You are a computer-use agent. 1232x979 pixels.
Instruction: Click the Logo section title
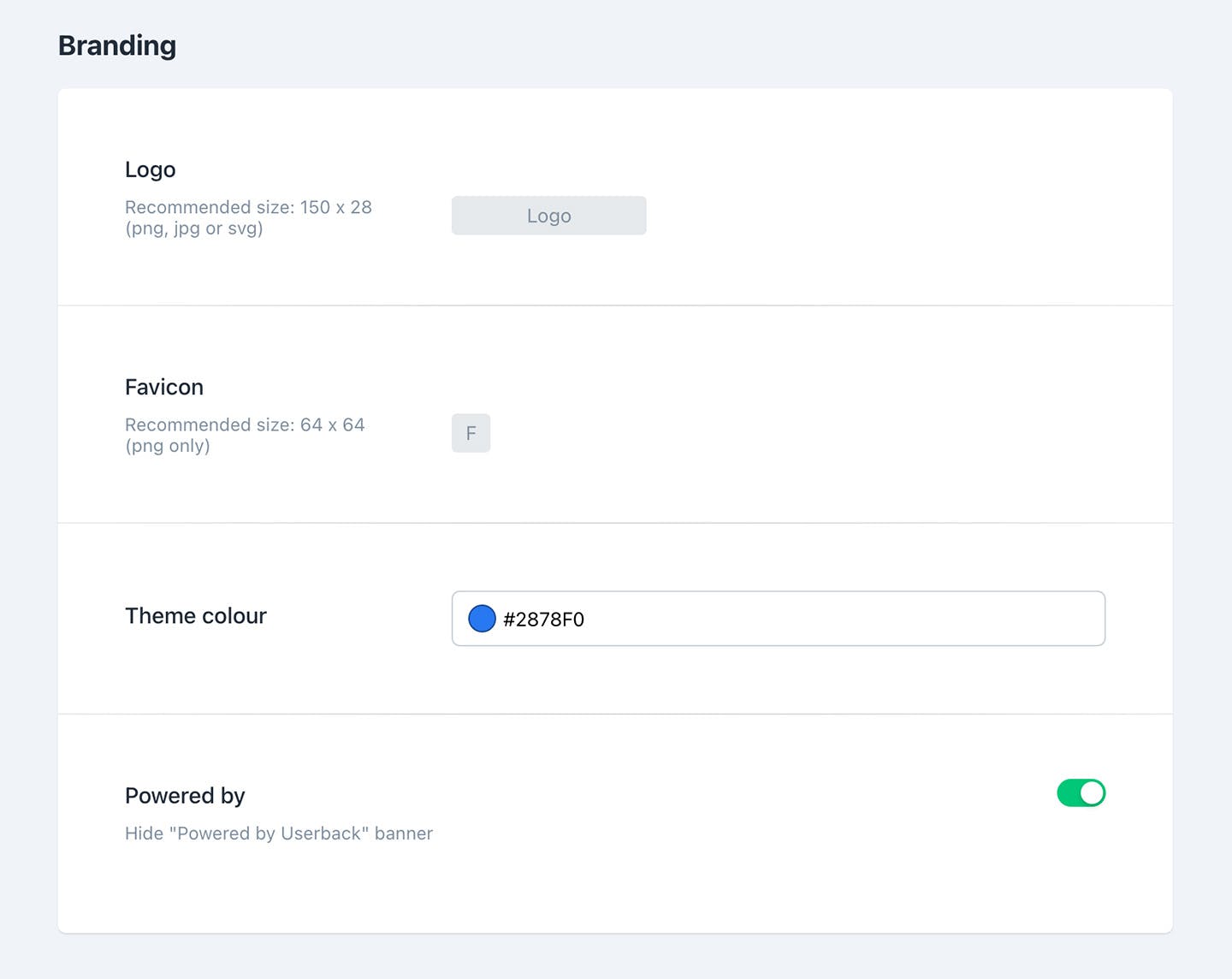150,169
